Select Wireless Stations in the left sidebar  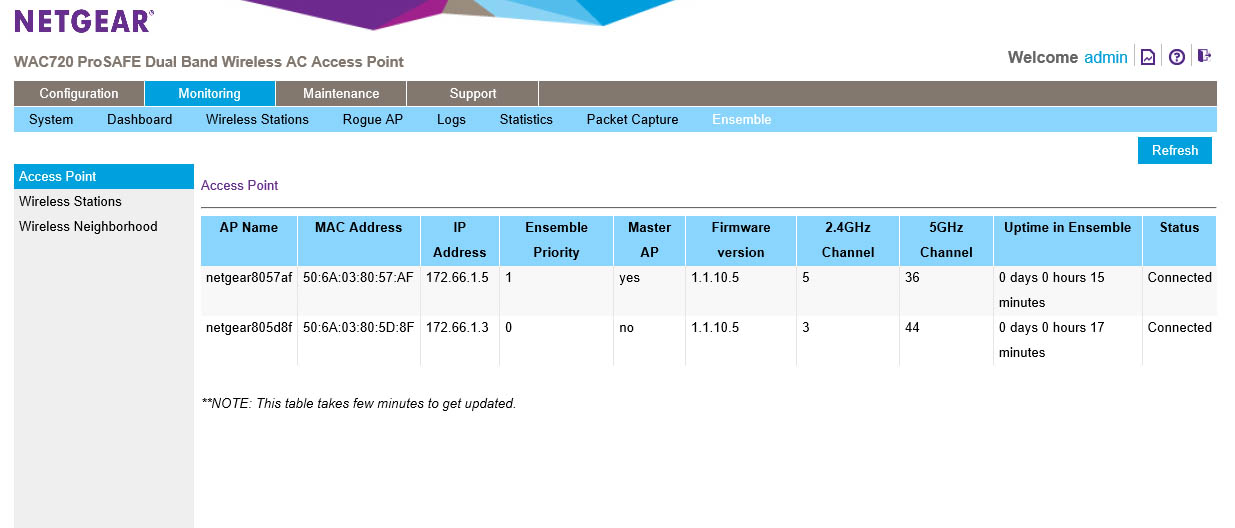pyautogui.click(x=104, y=201)
